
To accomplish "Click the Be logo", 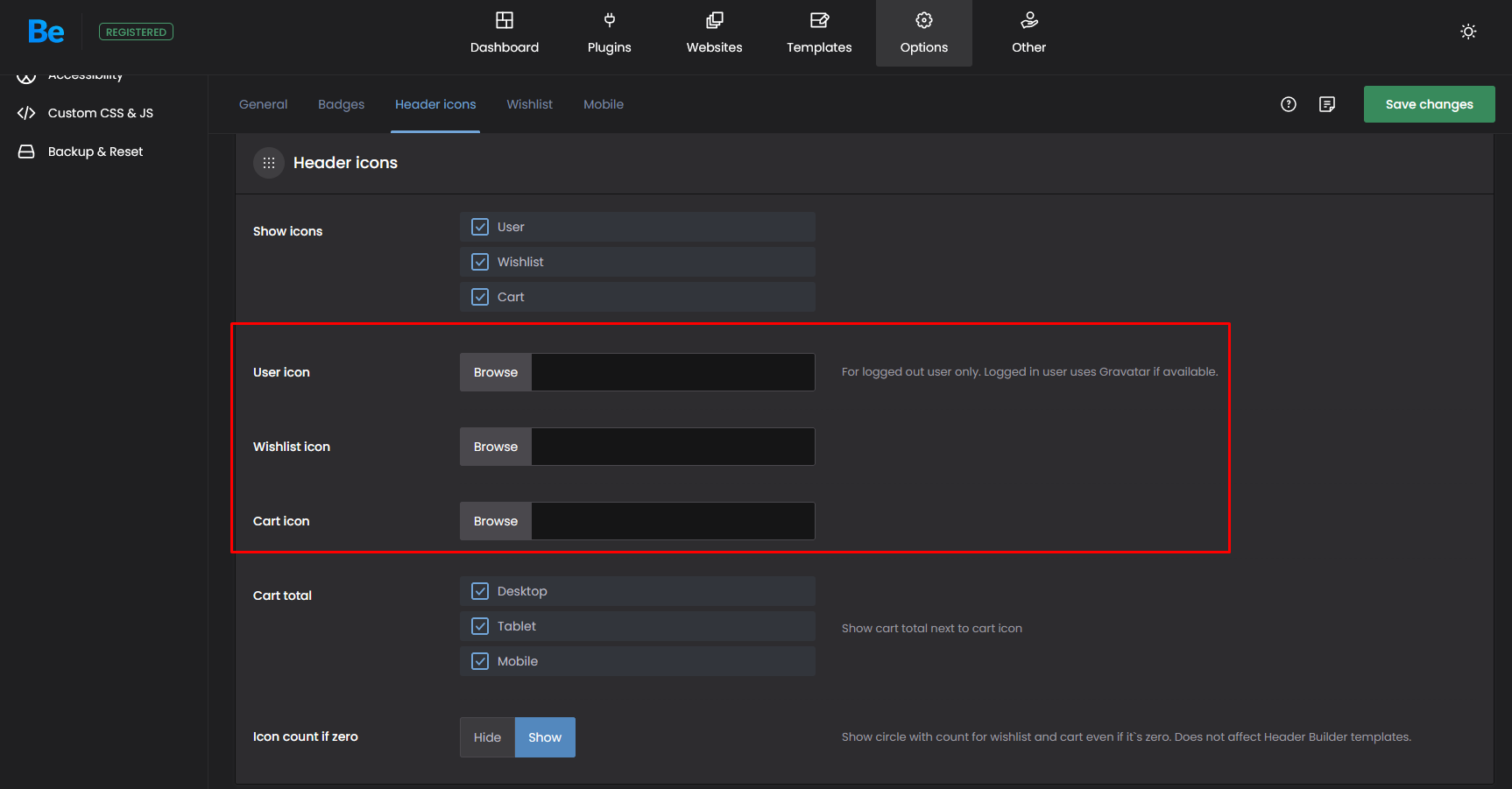I will click(46, 32).
